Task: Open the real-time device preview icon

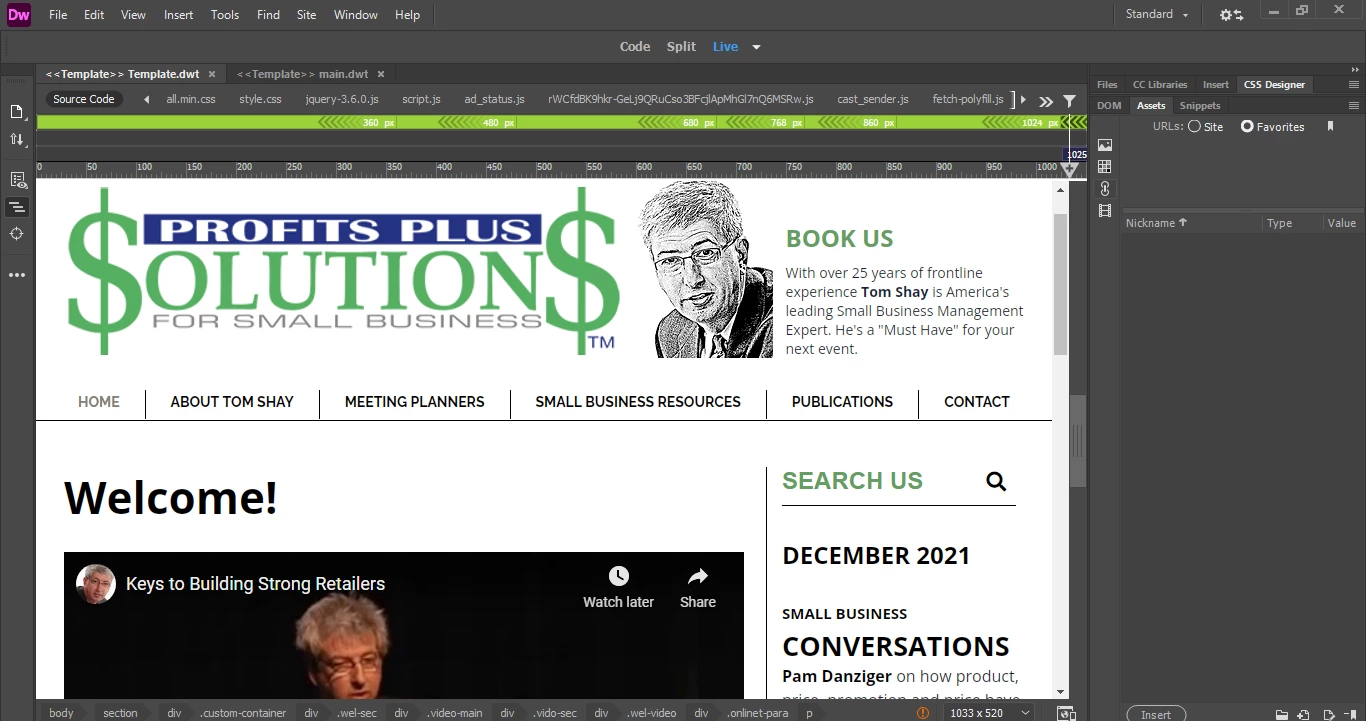Action: coord(1066,713)
